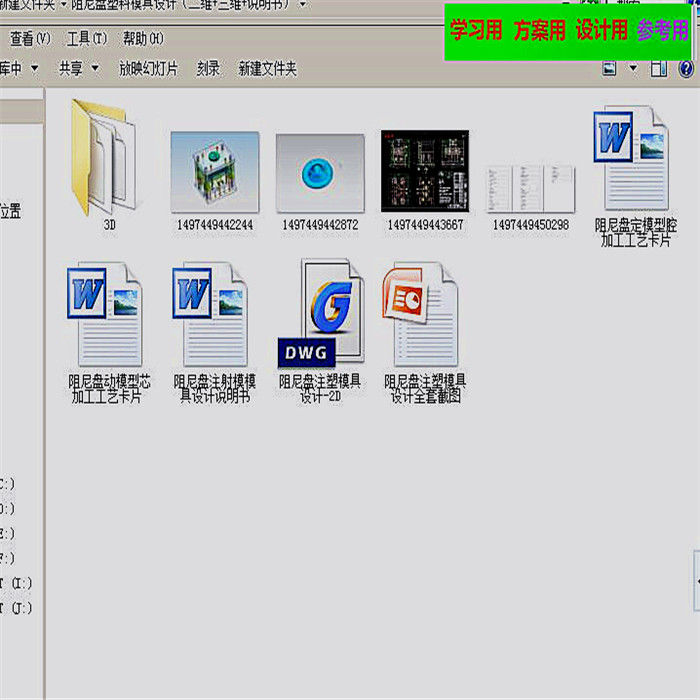Open the help question mark icon
The width and height of the screenshot is (700, 700).
click(x=686, y=69)
